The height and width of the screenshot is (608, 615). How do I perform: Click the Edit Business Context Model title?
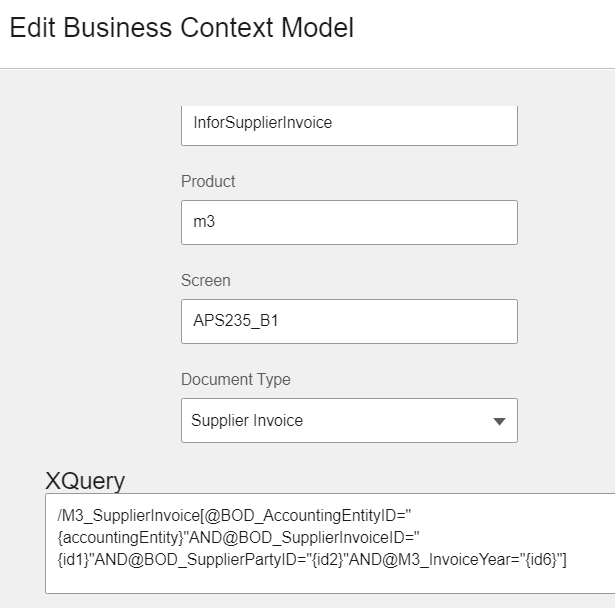[181, 28]
